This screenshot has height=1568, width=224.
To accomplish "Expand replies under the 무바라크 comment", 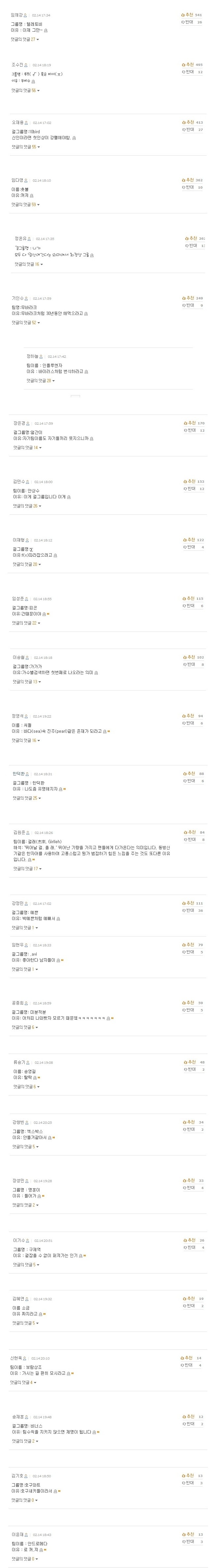I will pyautogui.click(x=25, y=323).
